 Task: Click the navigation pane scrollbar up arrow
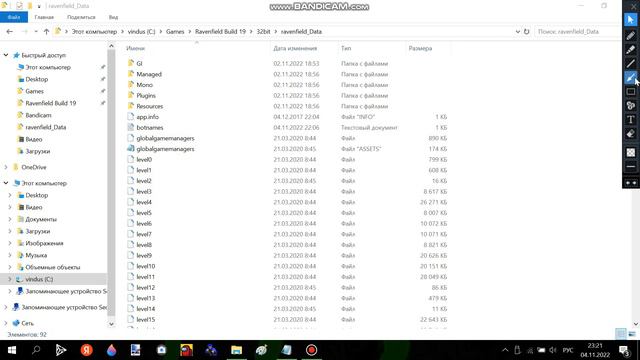click(111, 47)
